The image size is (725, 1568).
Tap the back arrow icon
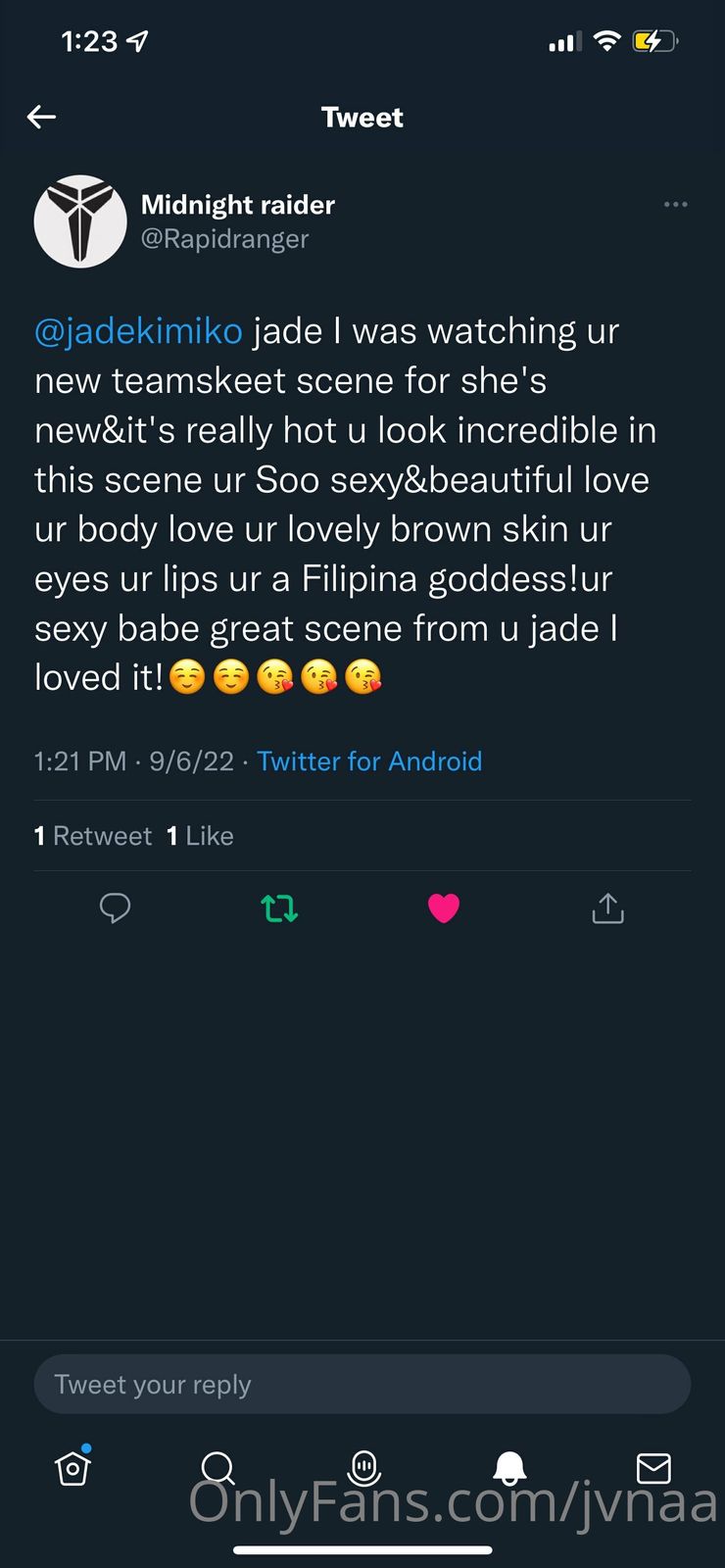(x=41, y=118)
